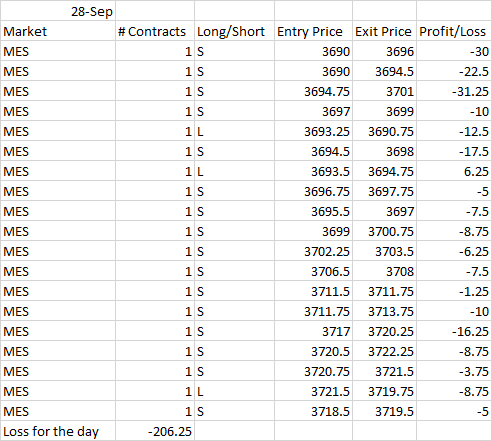
Task: Select S cell in 3694.75 entry row
Action: point(234,91)
